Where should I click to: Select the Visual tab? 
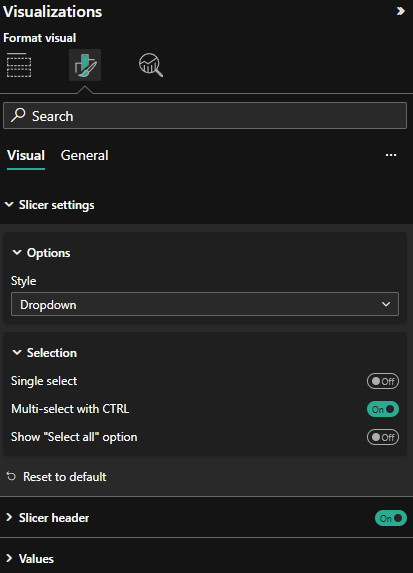pos(26,155)
